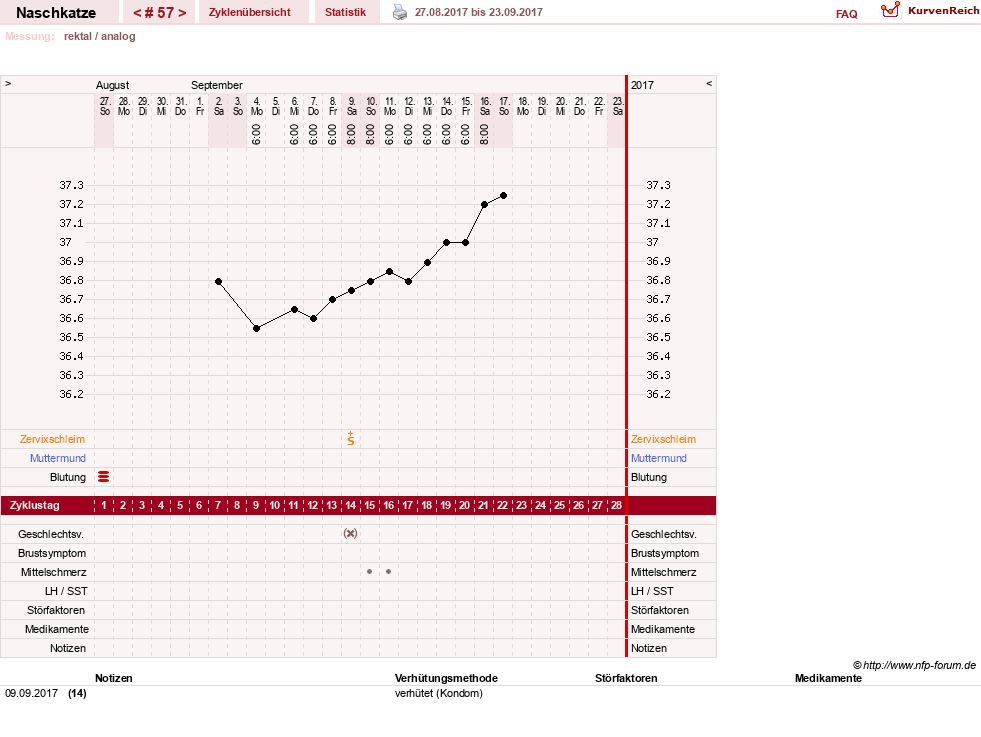Click the left Muttermund row label
Viewport: 981px width, 737px height.
tap(58, 458)
